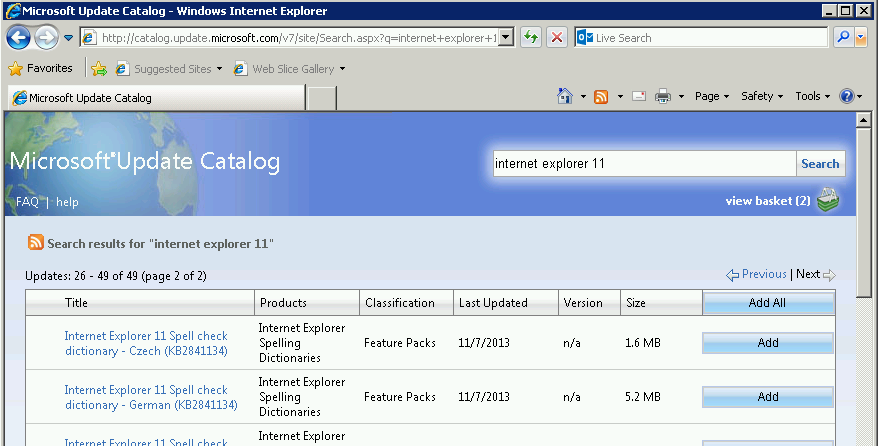Open the German spell check dictionary link
878x446 pixels.
(151, 397)
